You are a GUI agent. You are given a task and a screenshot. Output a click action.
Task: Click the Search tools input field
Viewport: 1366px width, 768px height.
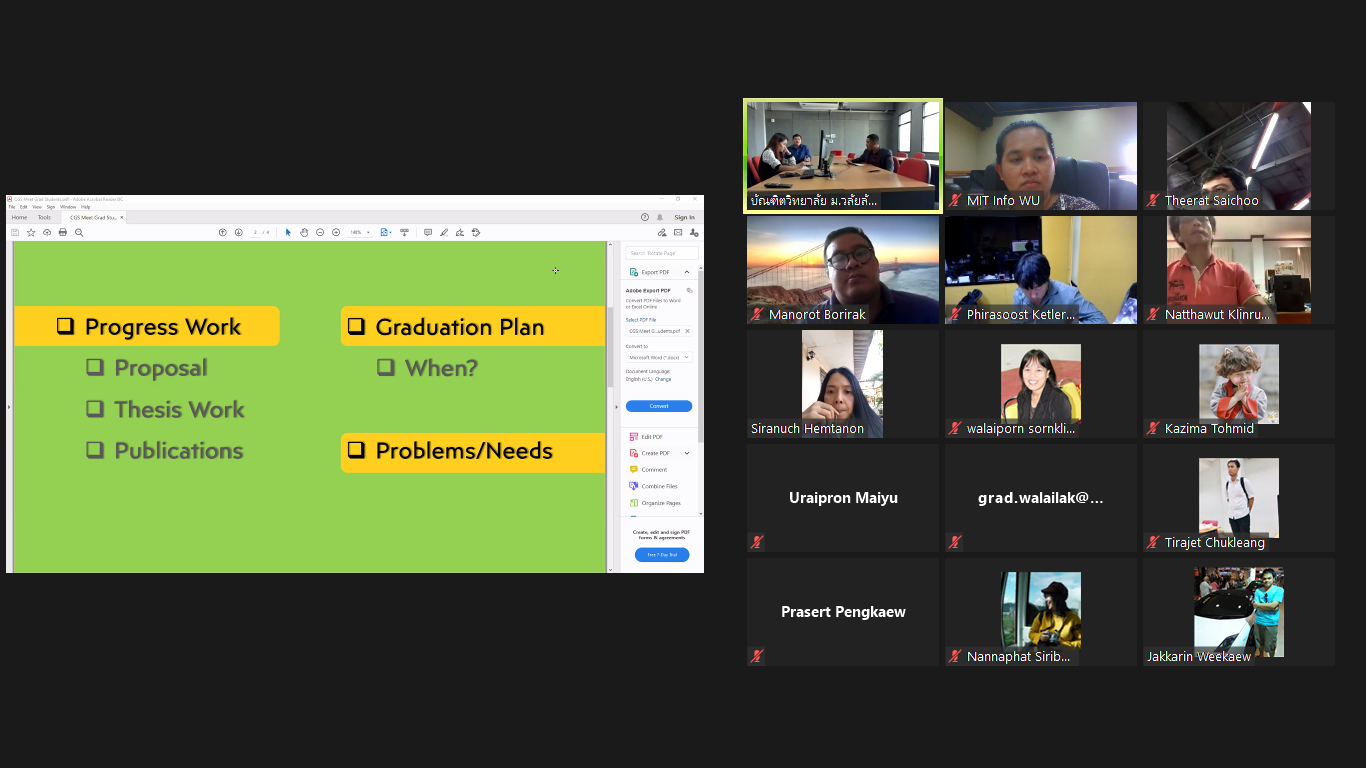point(662,253)
